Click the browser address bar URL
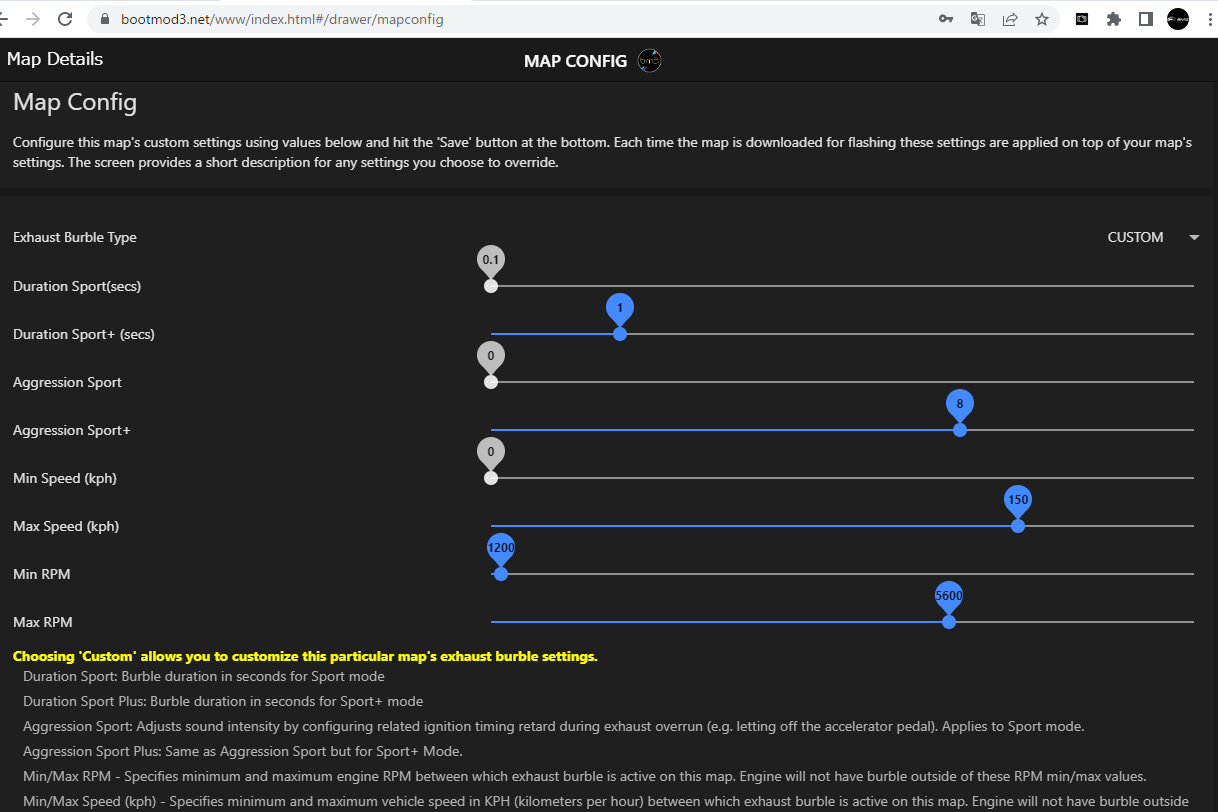Viewport: 1218px width, 812px height. 282,19
